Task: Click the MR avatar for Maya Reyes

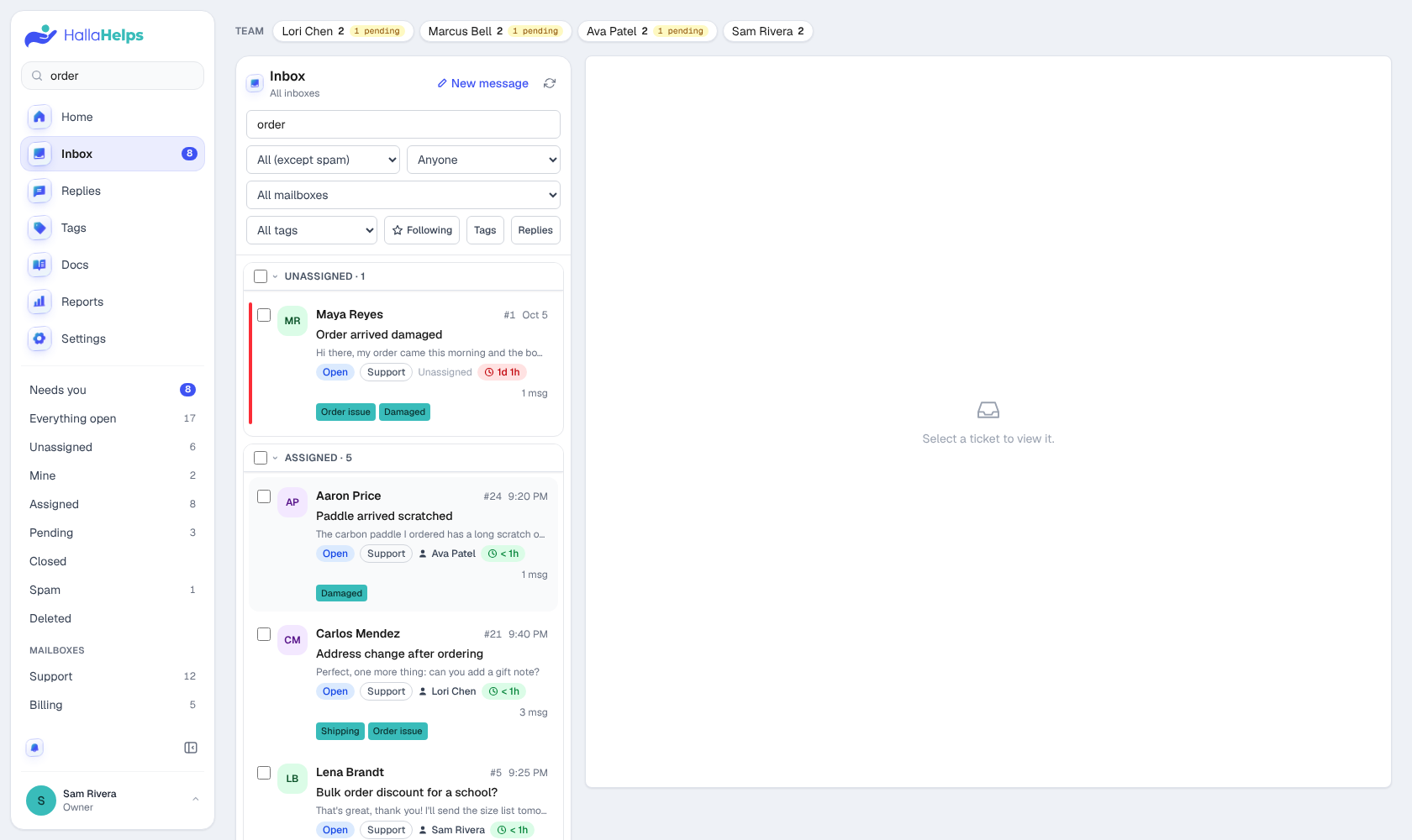Action: (x=292, y=321)
